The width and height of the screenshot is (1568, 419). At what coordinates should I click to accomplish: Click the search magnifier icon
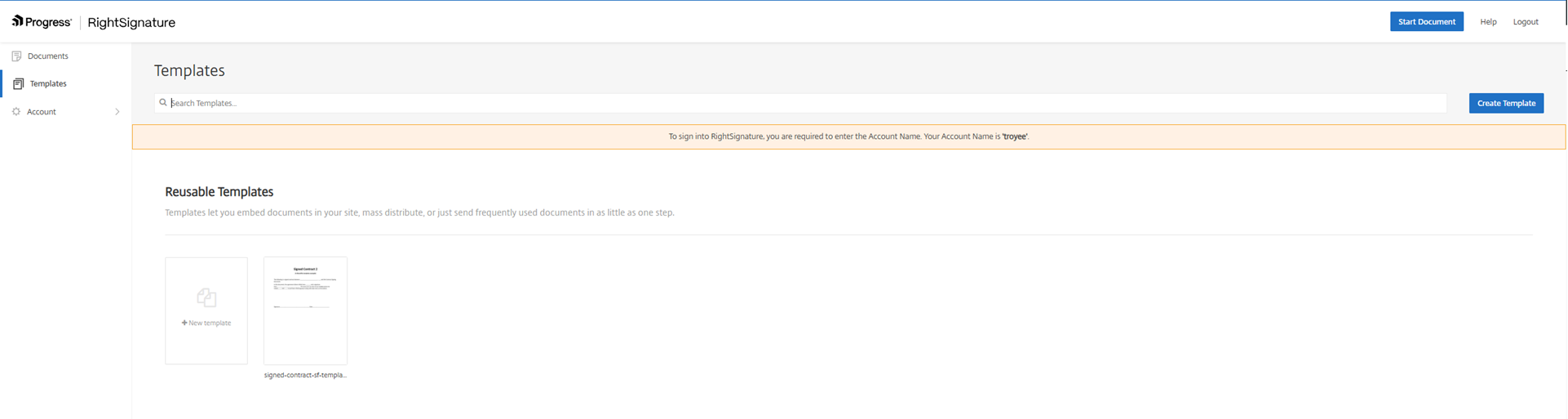pyautogui.click(x=163, y=103)
